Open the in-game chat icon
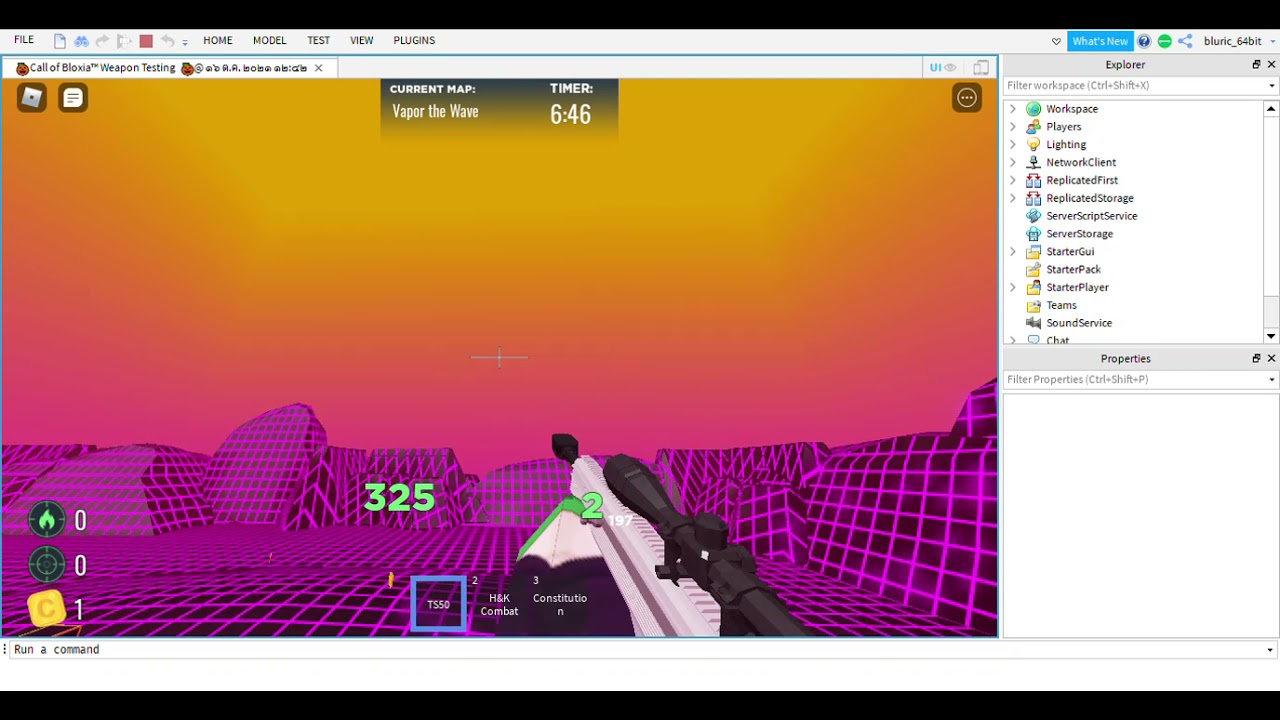The width and height of the screenshot is (1280, 720). pos(73,97)
